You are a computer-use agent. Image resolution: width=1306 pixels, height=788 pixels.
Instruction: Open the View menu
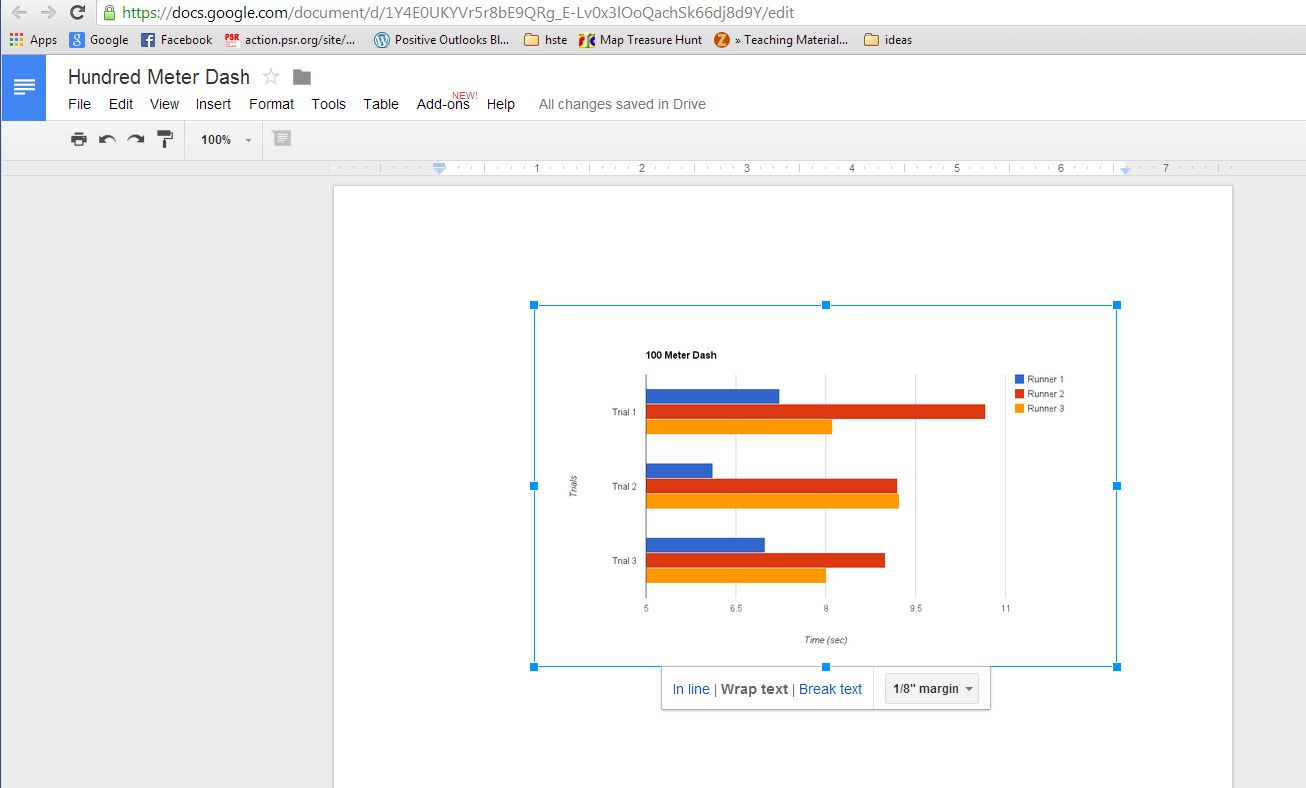(x=165, y=104)
